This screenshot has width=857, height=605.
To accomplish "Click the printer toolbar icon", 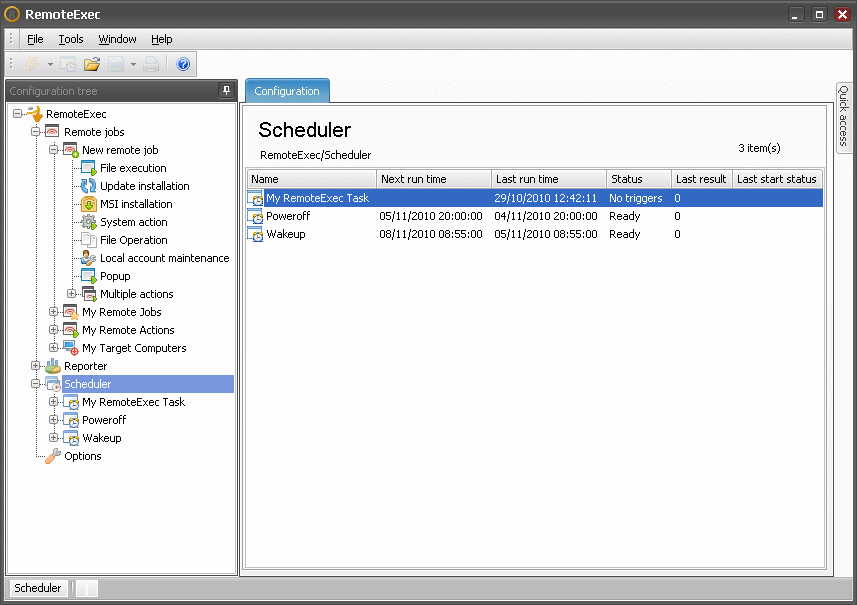I will click(x=151, y=64).
